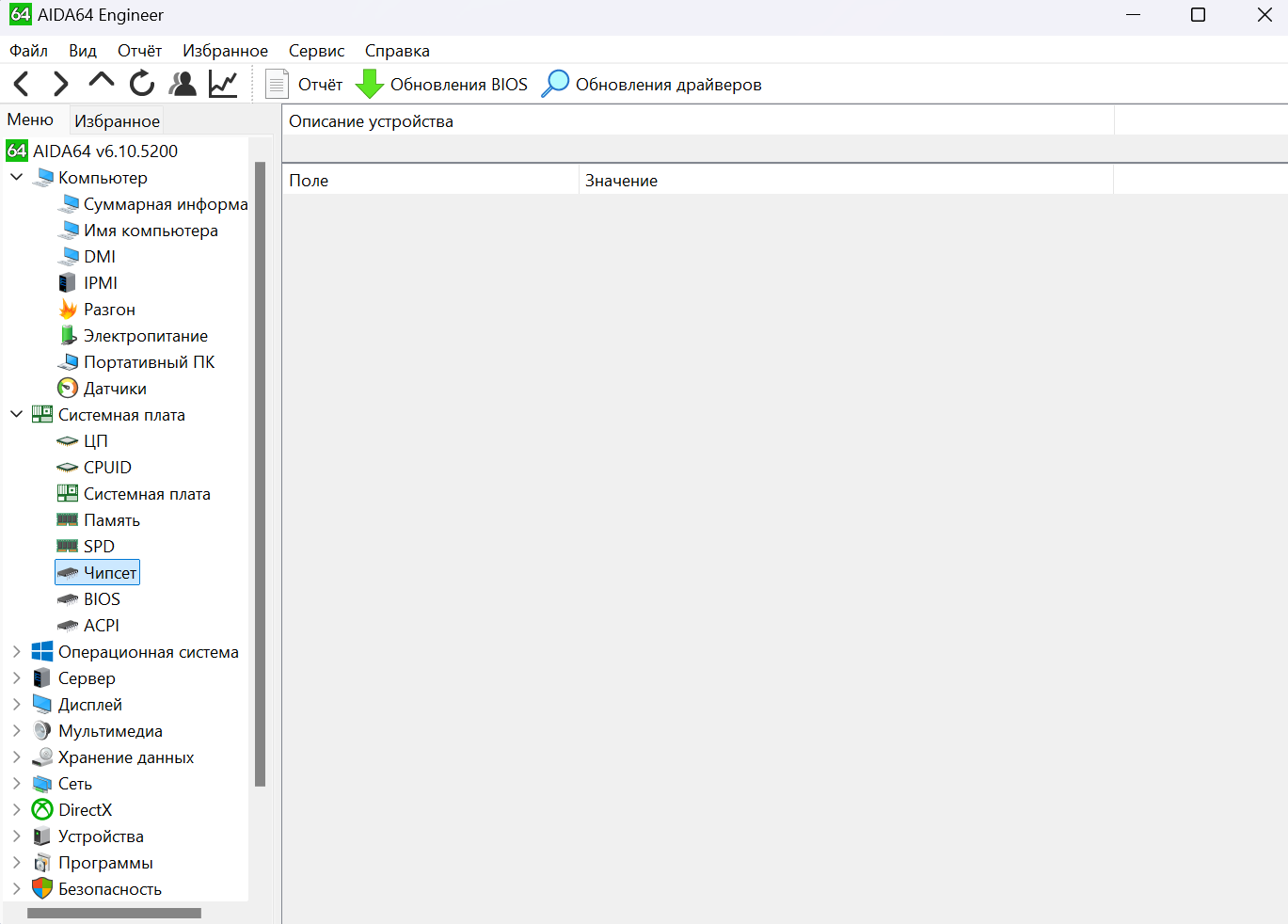Image resolution: width=1288 pixels, height=924 pixels.
Task: Select the CPUID item
Action: pyautogui.click(x=94, y=468)
